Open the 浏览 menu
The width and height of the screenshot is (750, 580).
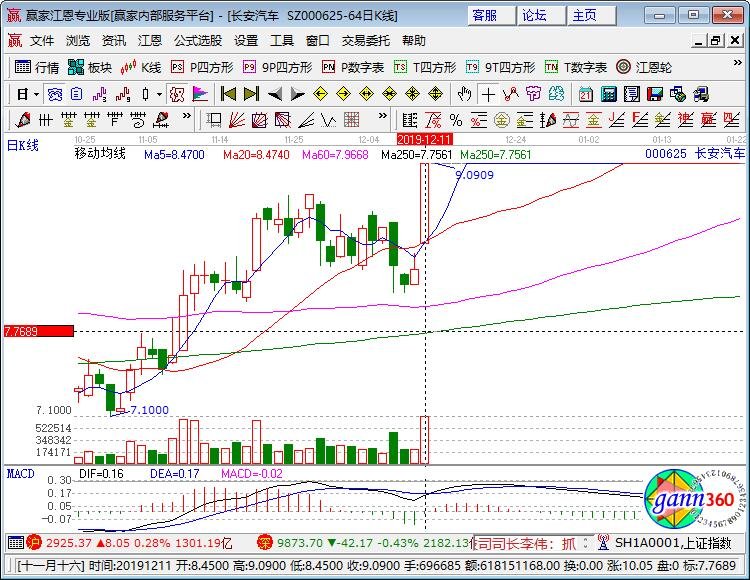[x=78, y=41]
